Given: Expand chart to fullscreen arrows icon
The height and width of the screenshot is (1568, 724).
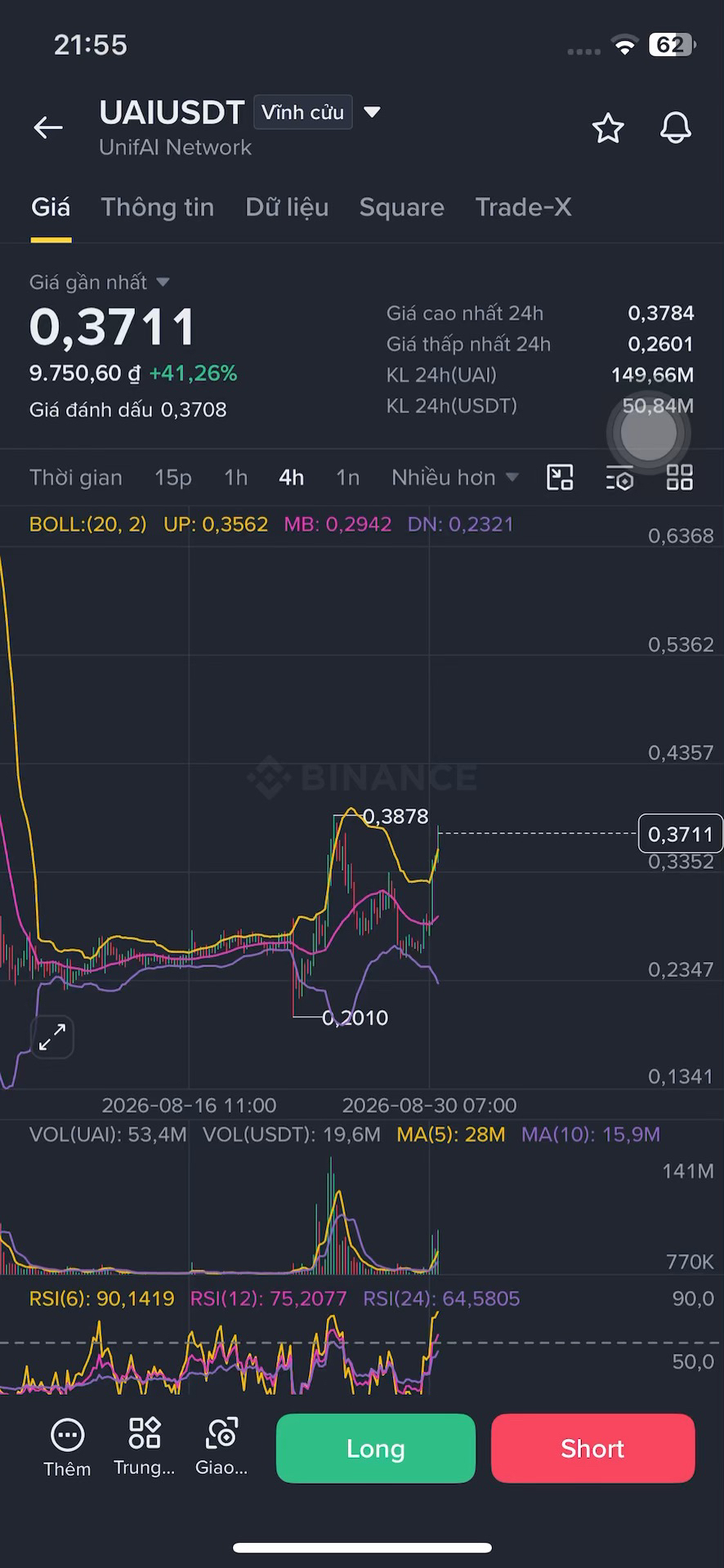Looking at the screenshot, I should pos(52,1037).
